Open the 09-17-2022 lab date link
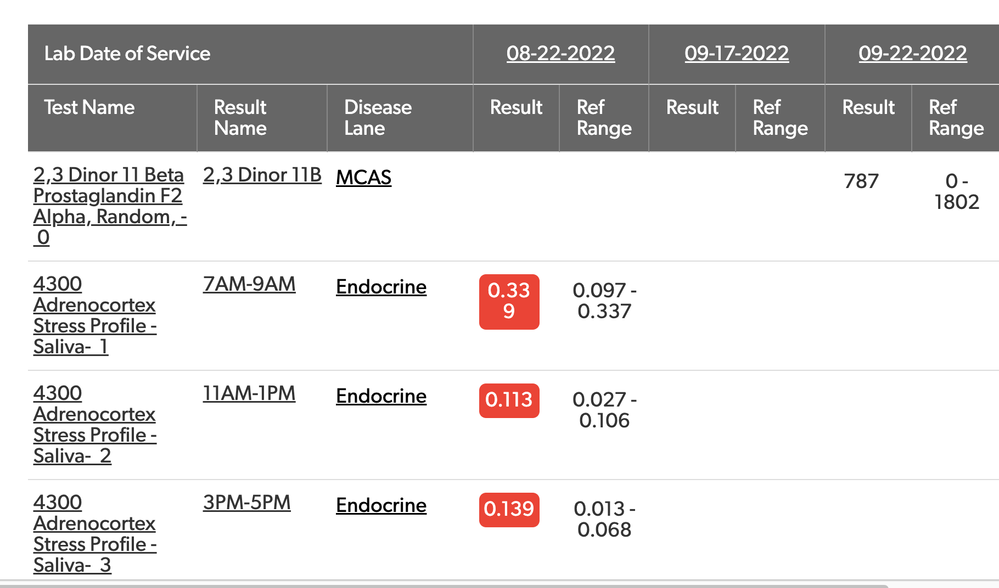This screenshot has height=588, width=999. point(737,54)
